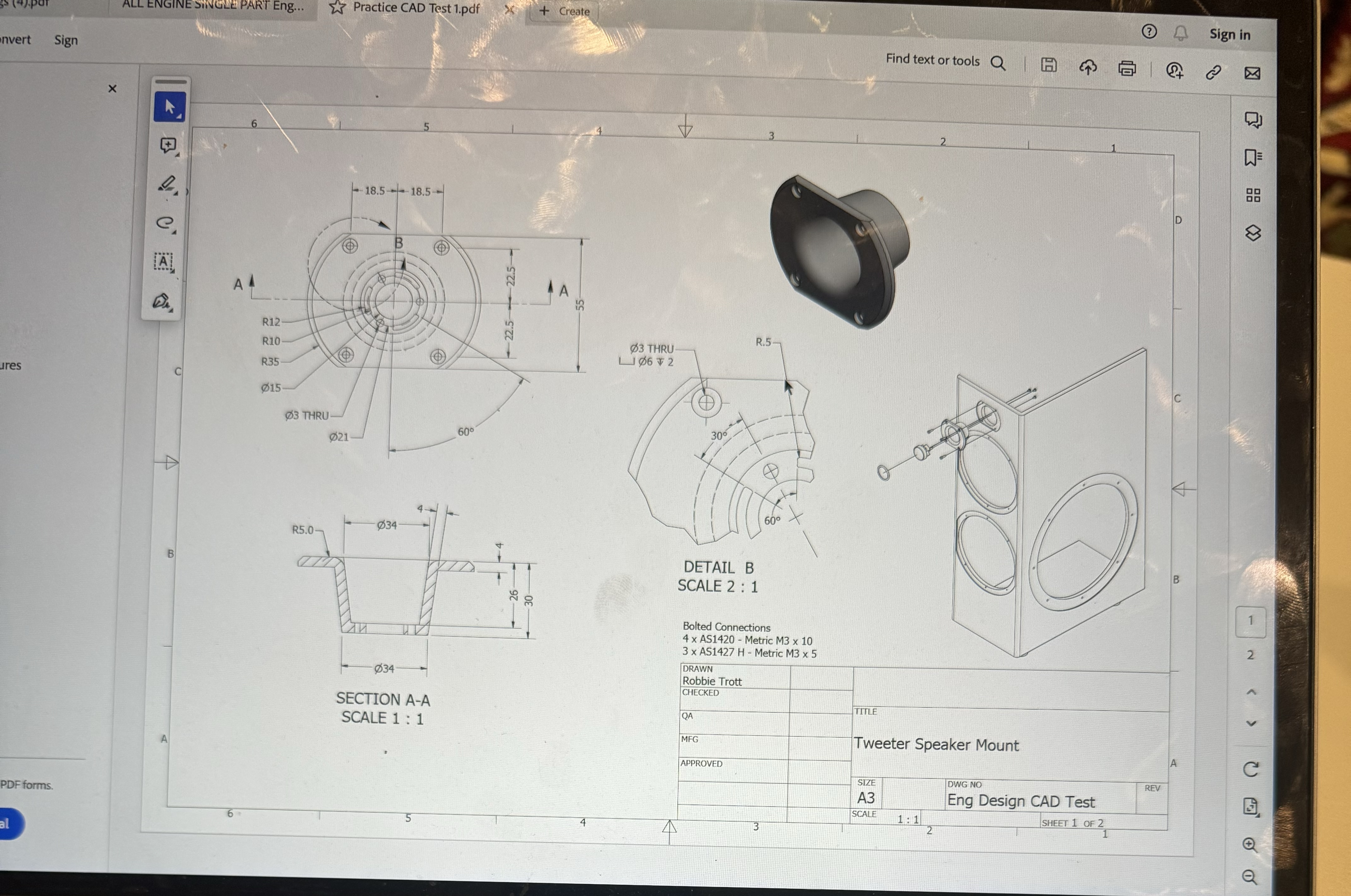Click the print icon

[1126, 69]
